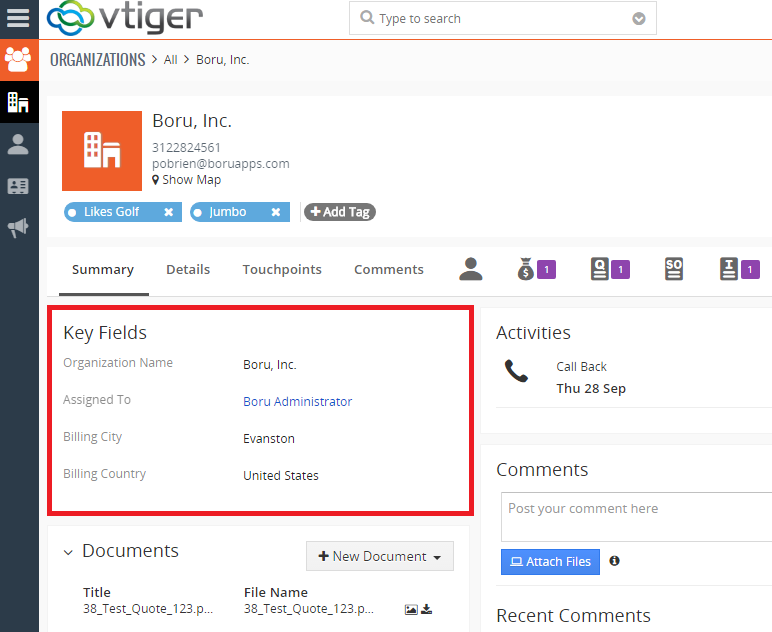Open related Sales Orders icon tab
Image resolution: width=772 pixels, height=632 pixels.
pyautogui.click(x=674, y=269)
